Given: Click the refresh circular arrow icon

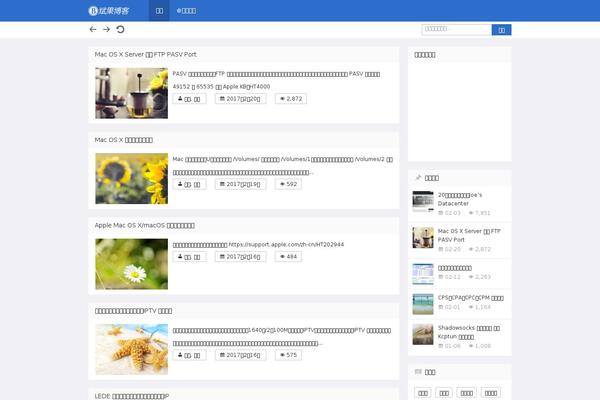Looking at the screenshot, I should click(120, 29).
